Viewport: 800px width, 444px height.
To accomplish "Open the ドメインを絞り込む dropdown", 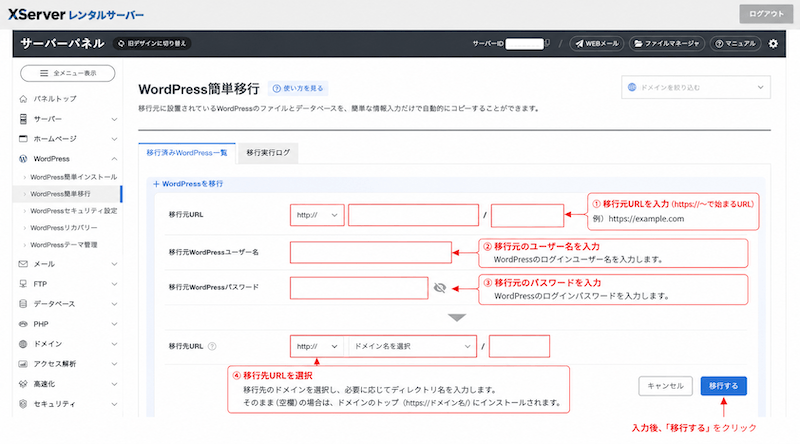I will [x=695, y=87].
